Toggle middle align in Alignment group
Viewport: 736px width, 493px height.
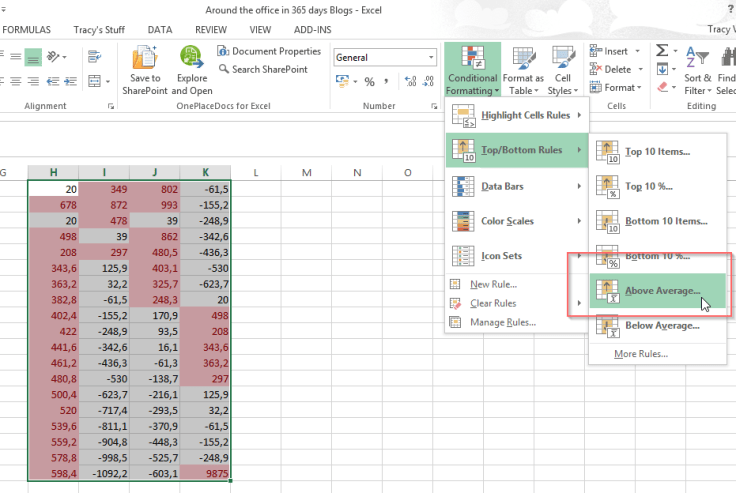33,57
